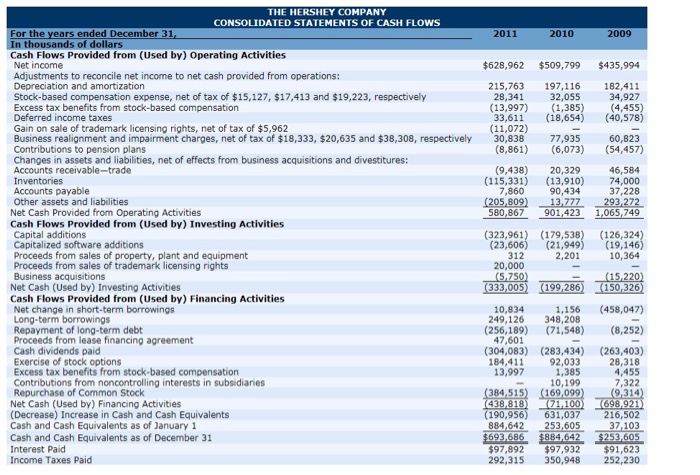Click the Capitalized software additions label

point(79,245)
